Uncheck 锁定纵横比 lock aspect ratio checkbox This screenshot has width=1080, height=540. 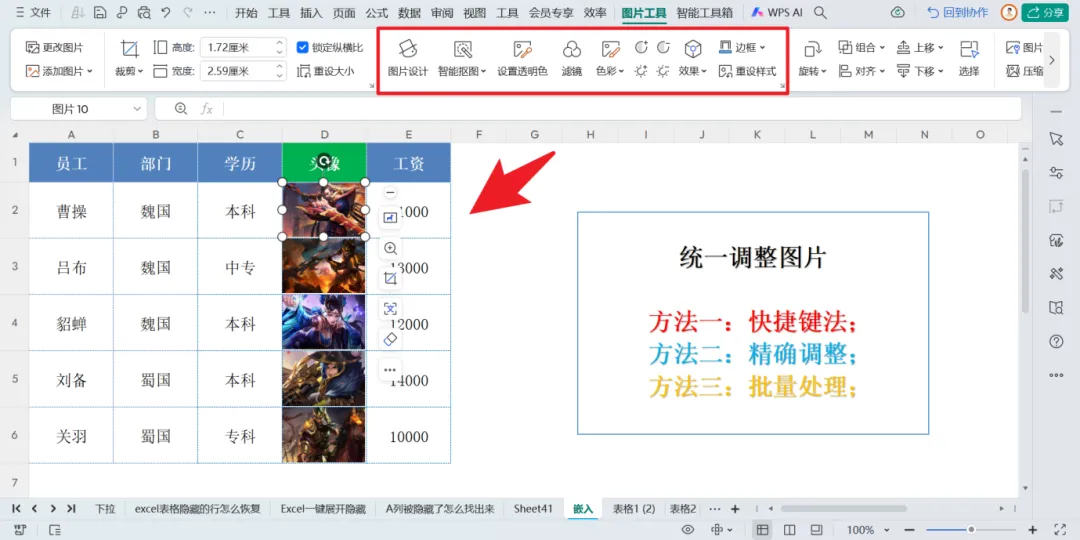(302, 48)
